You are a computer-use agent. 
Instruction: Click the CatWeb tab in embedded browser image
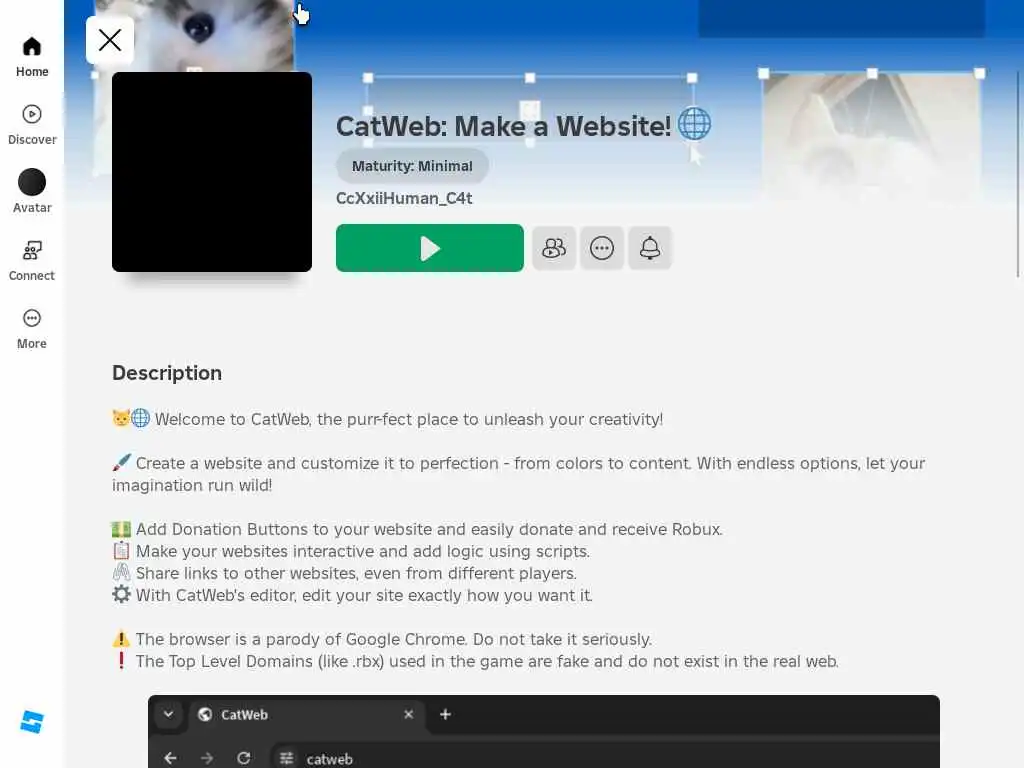click(306, 714)
